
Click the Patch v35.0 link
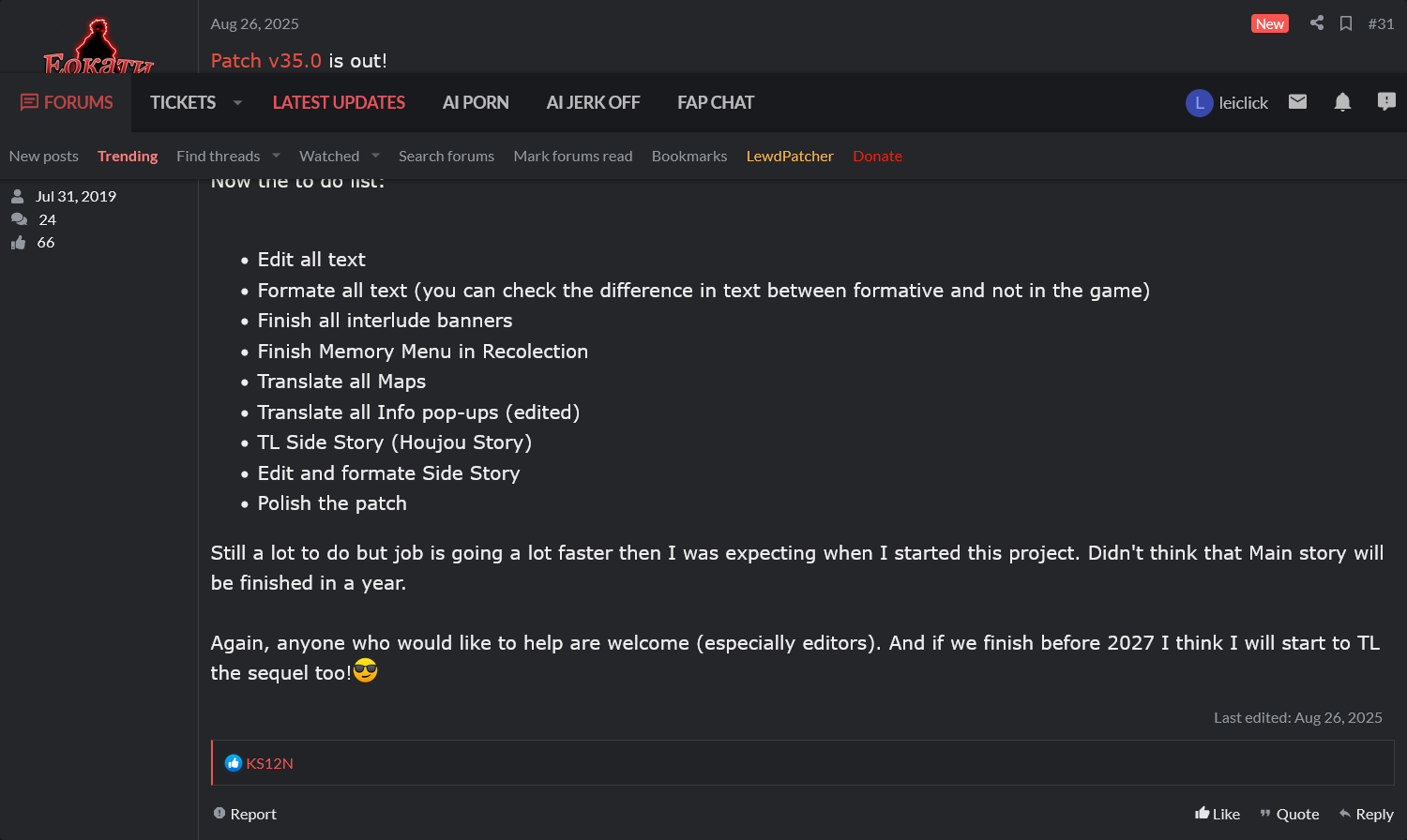pos(265,61)
